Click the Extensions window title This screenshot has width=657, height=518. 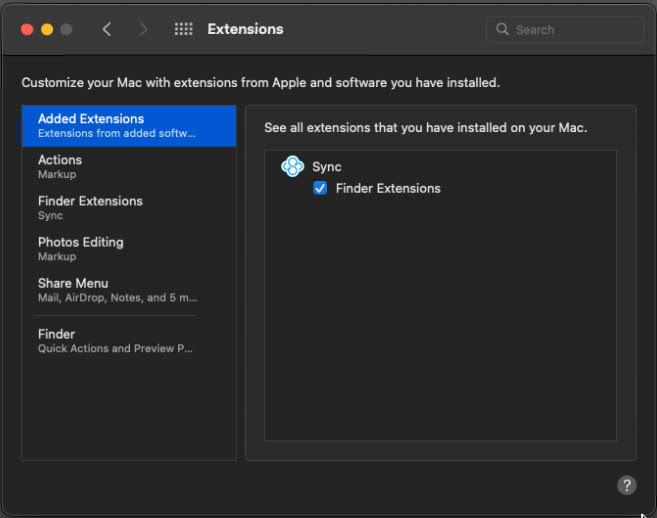coord(245,29)
